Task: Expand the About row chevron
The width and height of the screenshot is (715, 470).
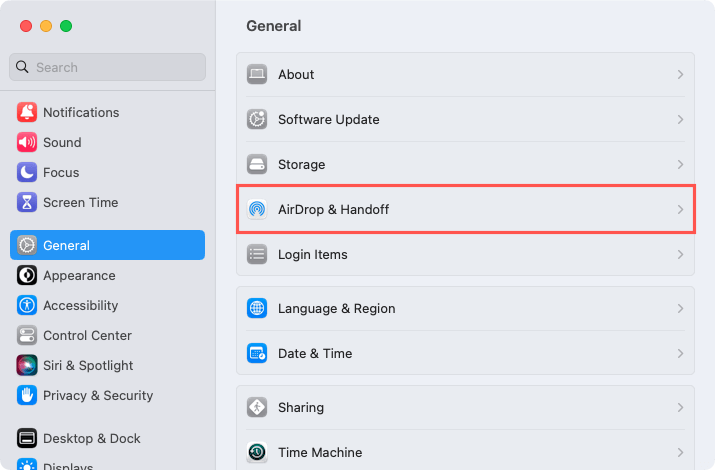Action: pos(680,74)
